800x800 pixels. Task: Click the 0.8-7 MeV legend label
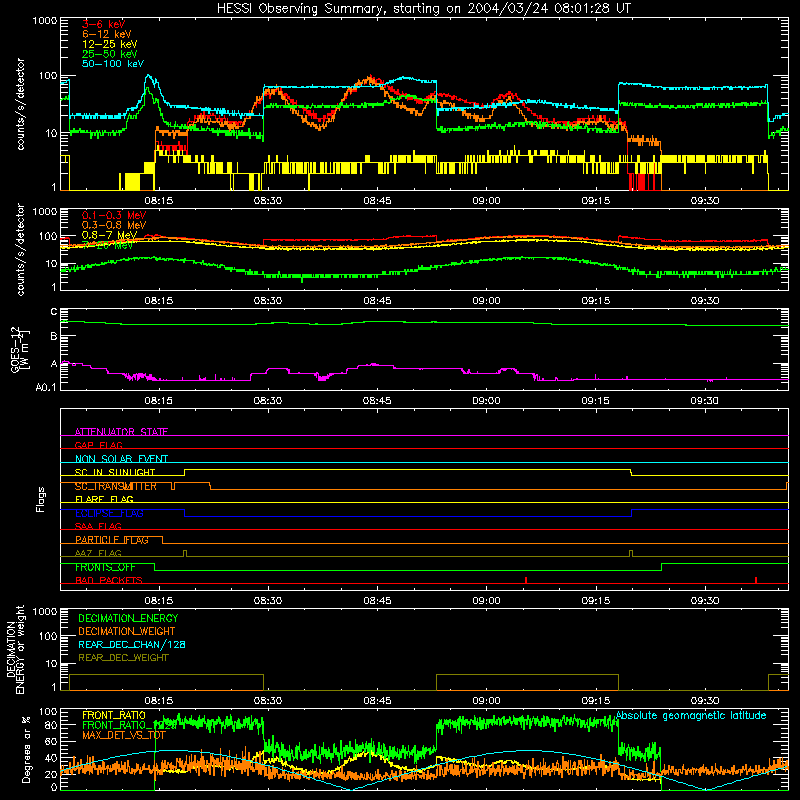[x=110, y=235]
